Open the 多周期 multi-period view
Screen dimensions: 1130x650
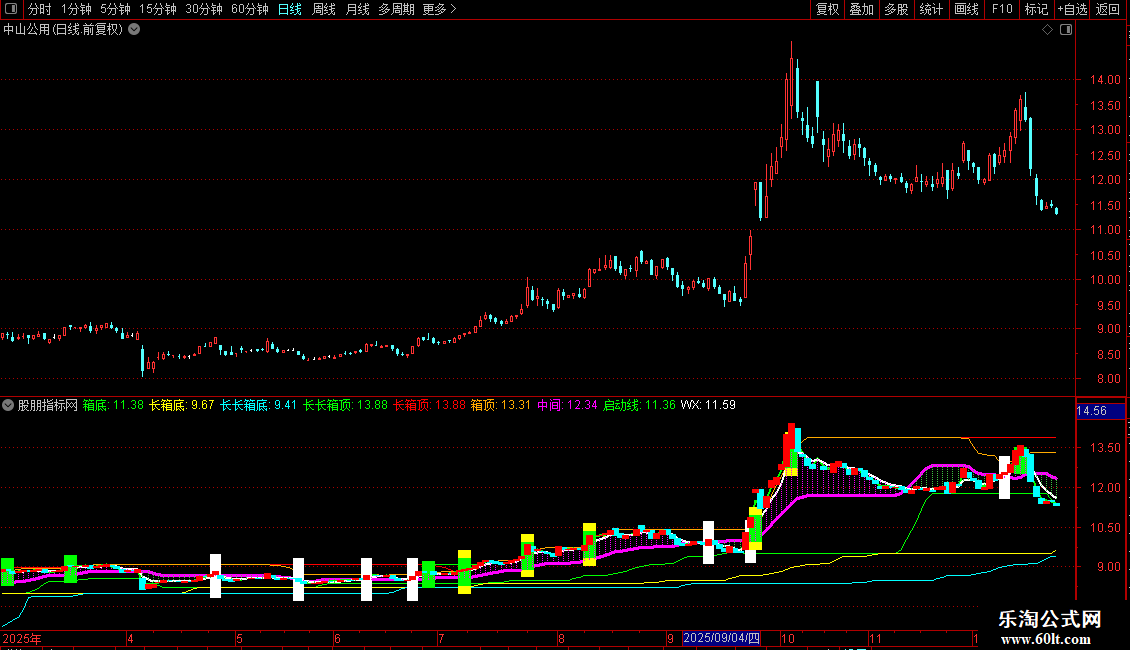(x=396, y=9)
